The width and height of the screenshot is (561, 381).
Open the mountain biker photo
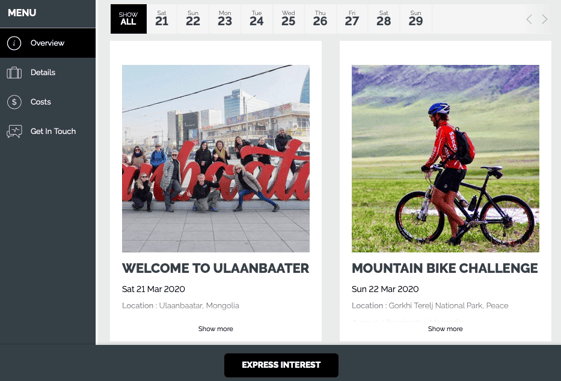pos(445,158)
